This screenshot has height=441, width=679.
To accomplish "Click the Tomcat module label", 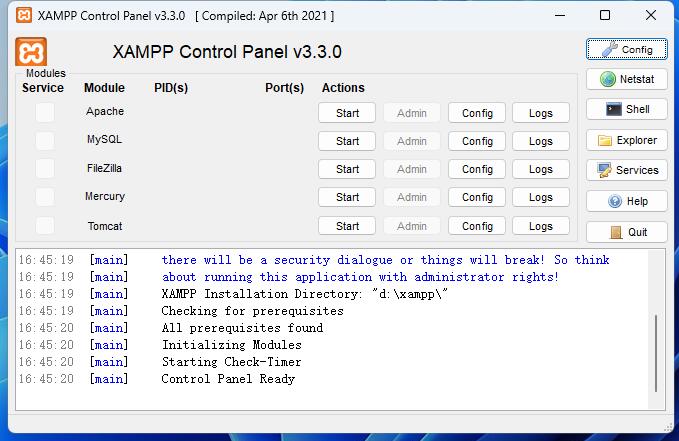I will tap(105, 226).
